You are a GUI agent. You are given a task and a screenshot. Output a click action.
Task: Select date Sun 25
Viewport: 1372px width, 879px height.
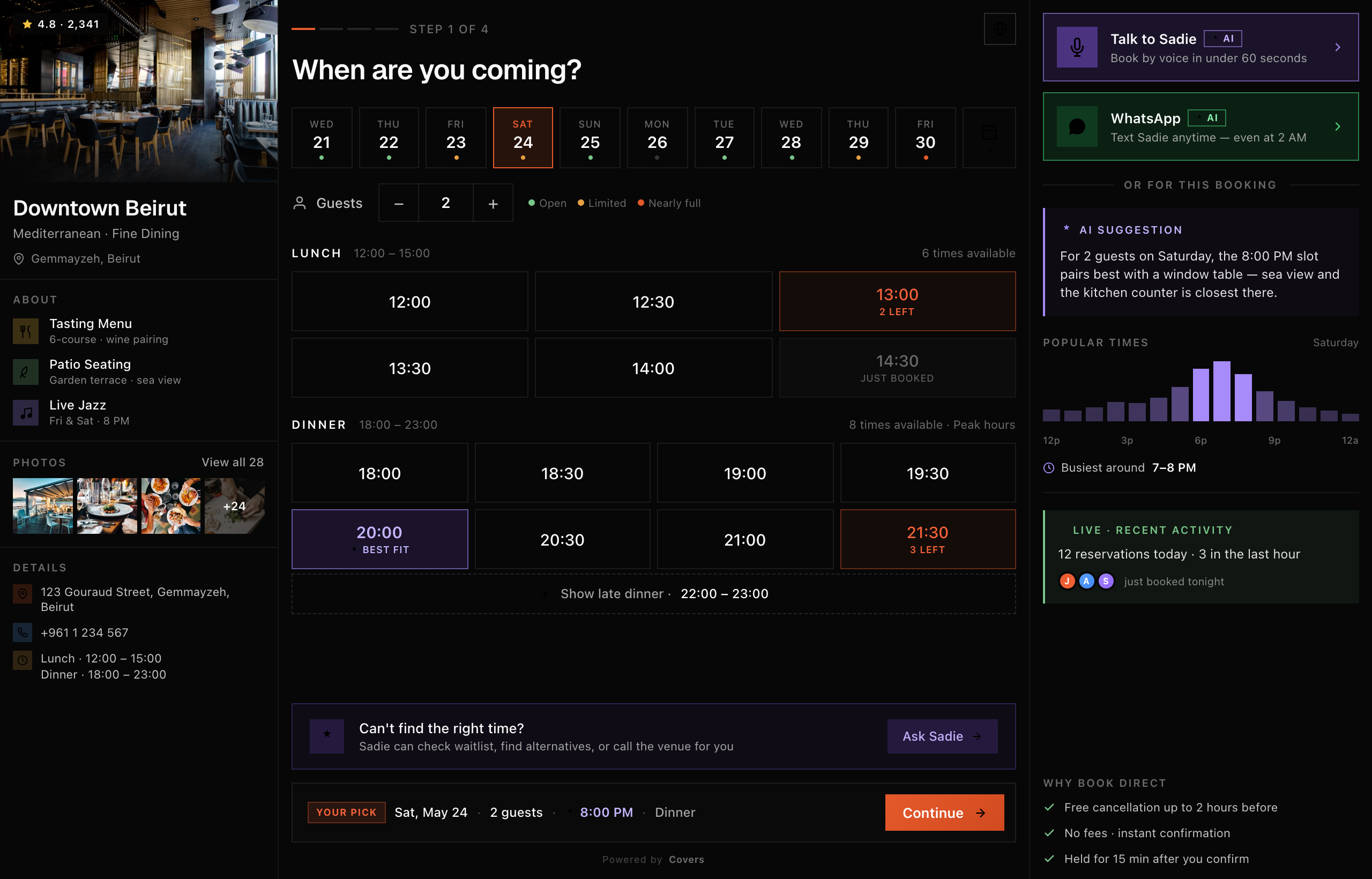590,138
